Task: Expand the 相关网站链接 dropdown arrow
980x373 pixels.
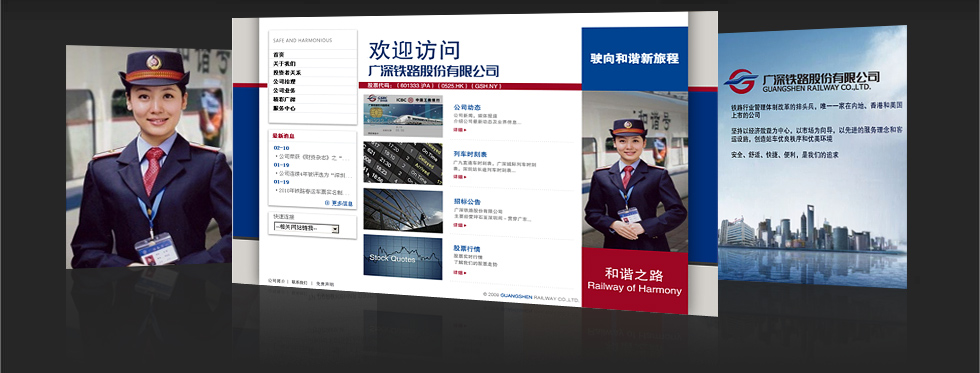Action: click(335, 229)
